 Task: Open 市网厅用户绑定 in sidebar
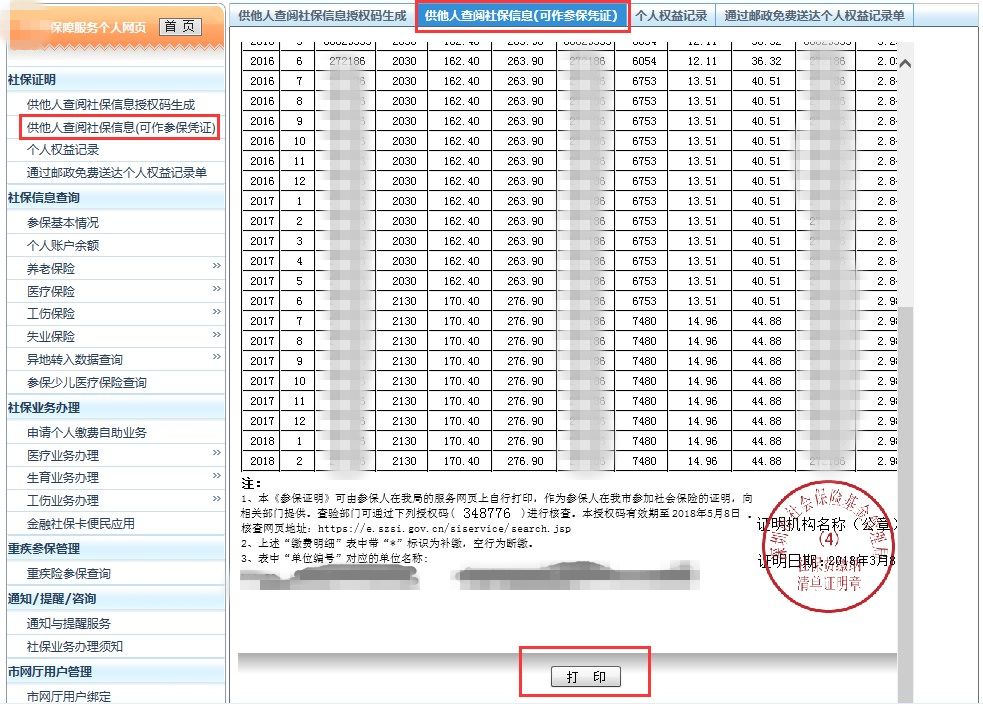68,696
